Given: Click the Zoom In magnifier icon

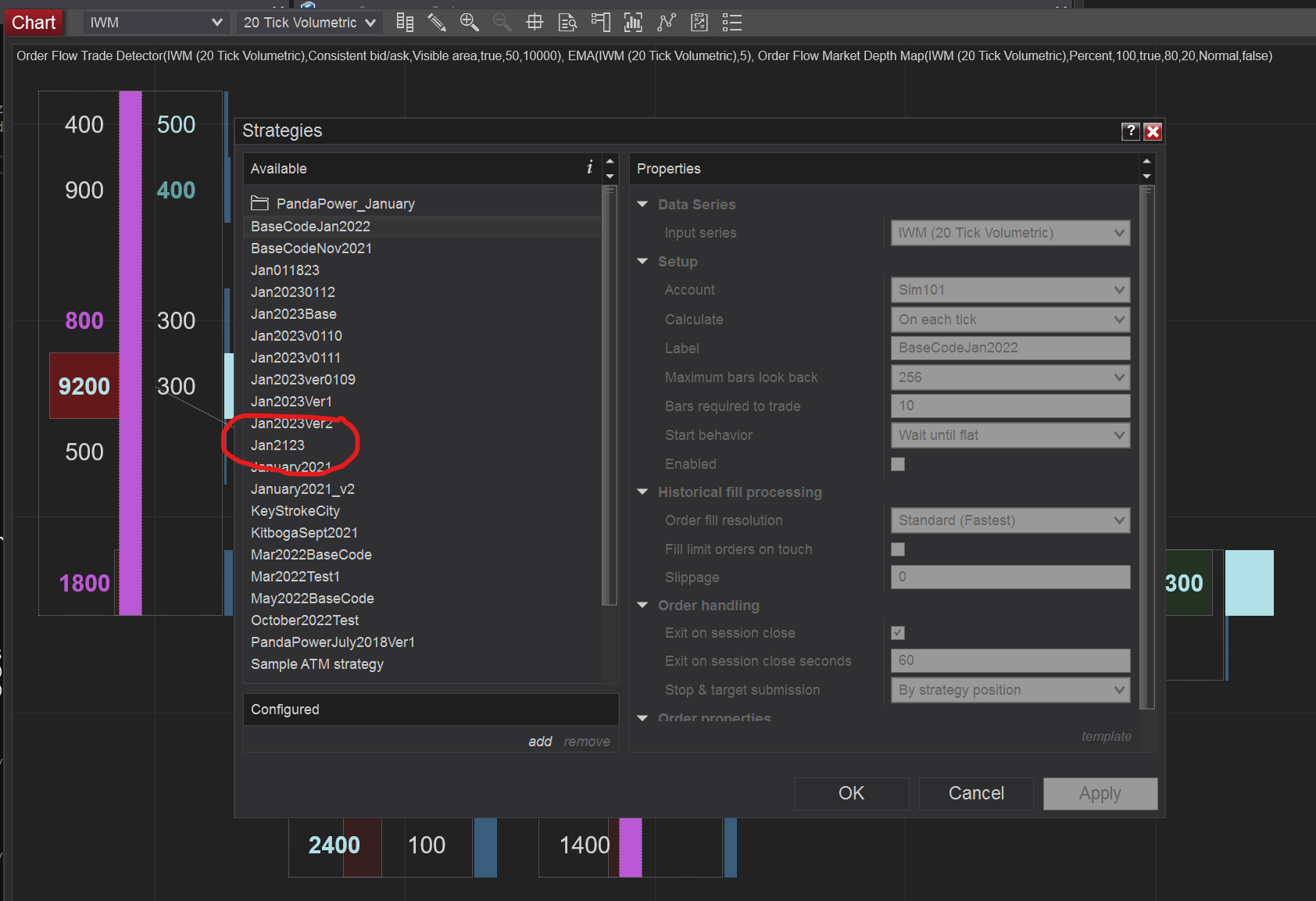Looking at the screenshot, I should [470, 23].
